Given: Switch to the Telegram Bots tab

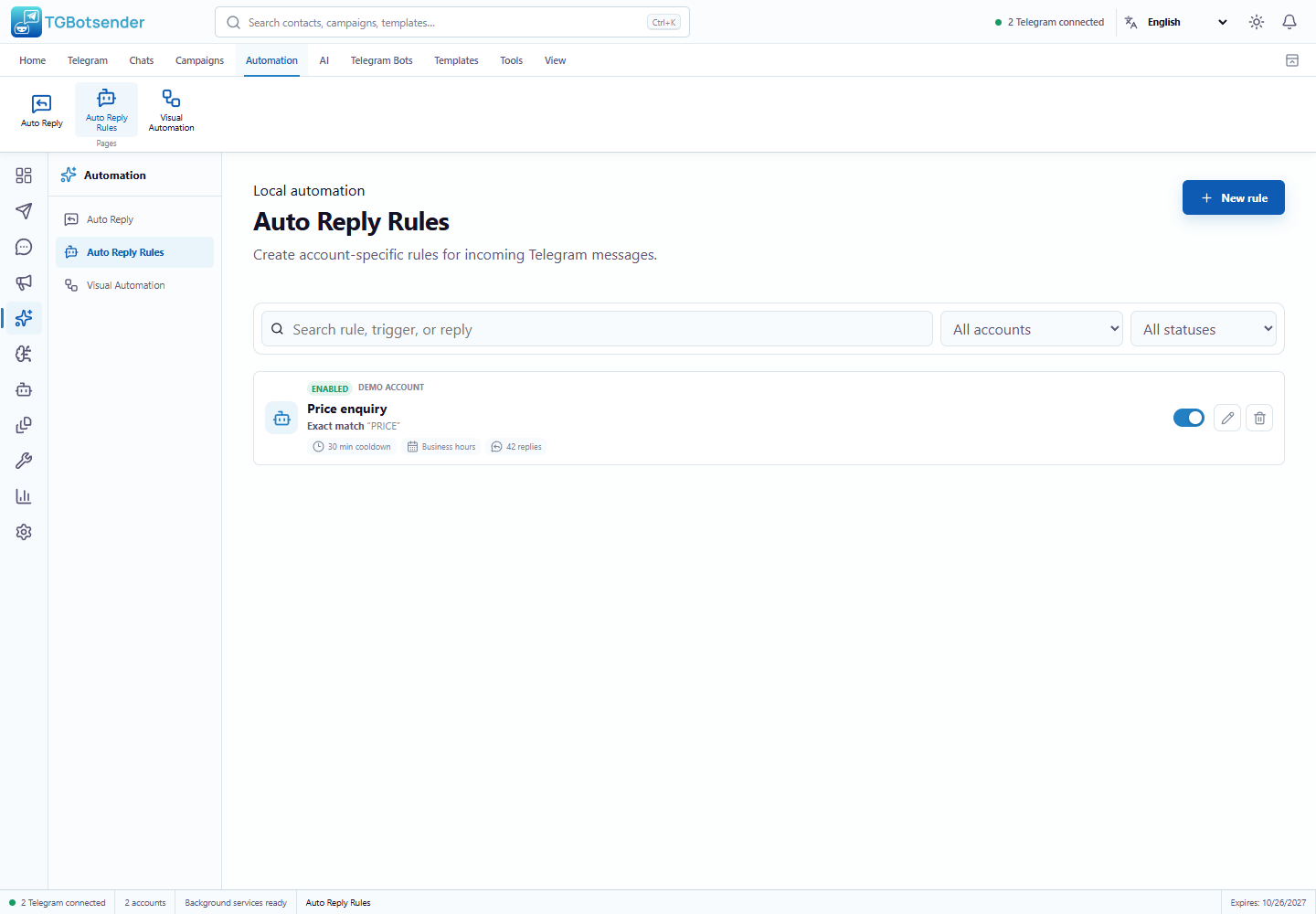Looking at the screenshot, I should pyautogui.click(x=381, y=60).
